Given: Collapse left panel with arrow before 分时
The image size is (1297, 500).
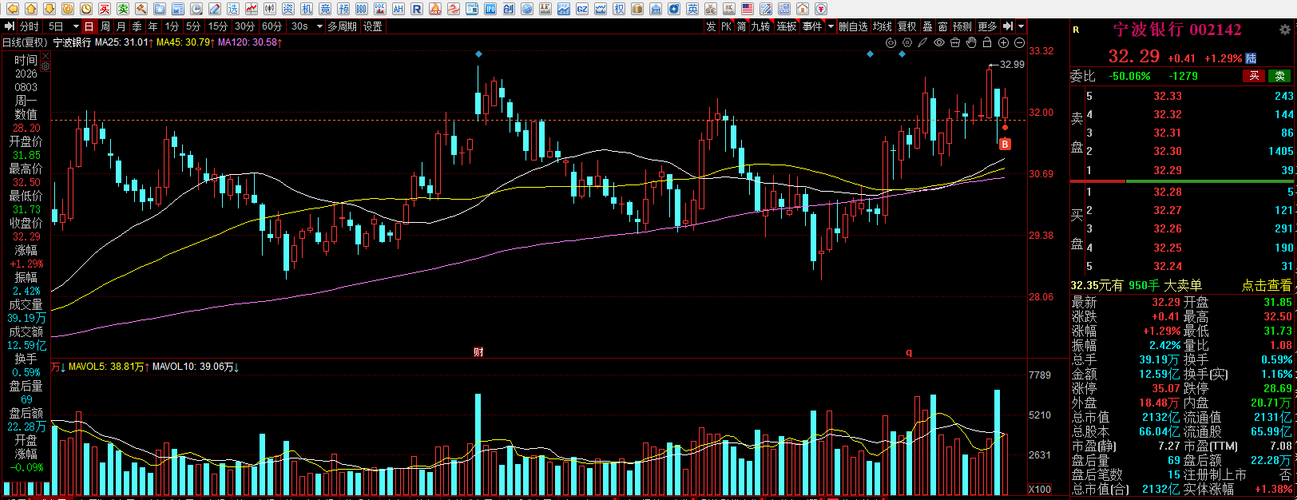Looking at the screenshot, I should [9, 26].
